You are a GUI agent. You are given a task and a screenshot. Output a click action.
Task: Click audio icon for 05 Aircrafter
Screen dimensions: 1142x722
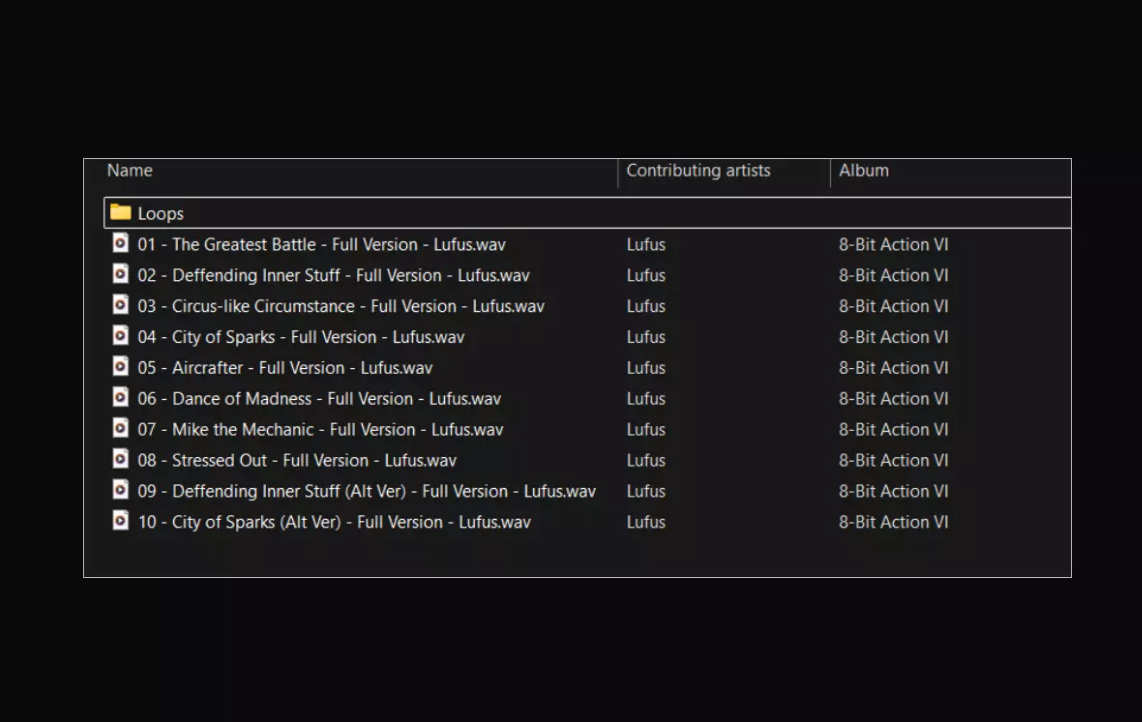pyautogui.click(x=120, y=366)
